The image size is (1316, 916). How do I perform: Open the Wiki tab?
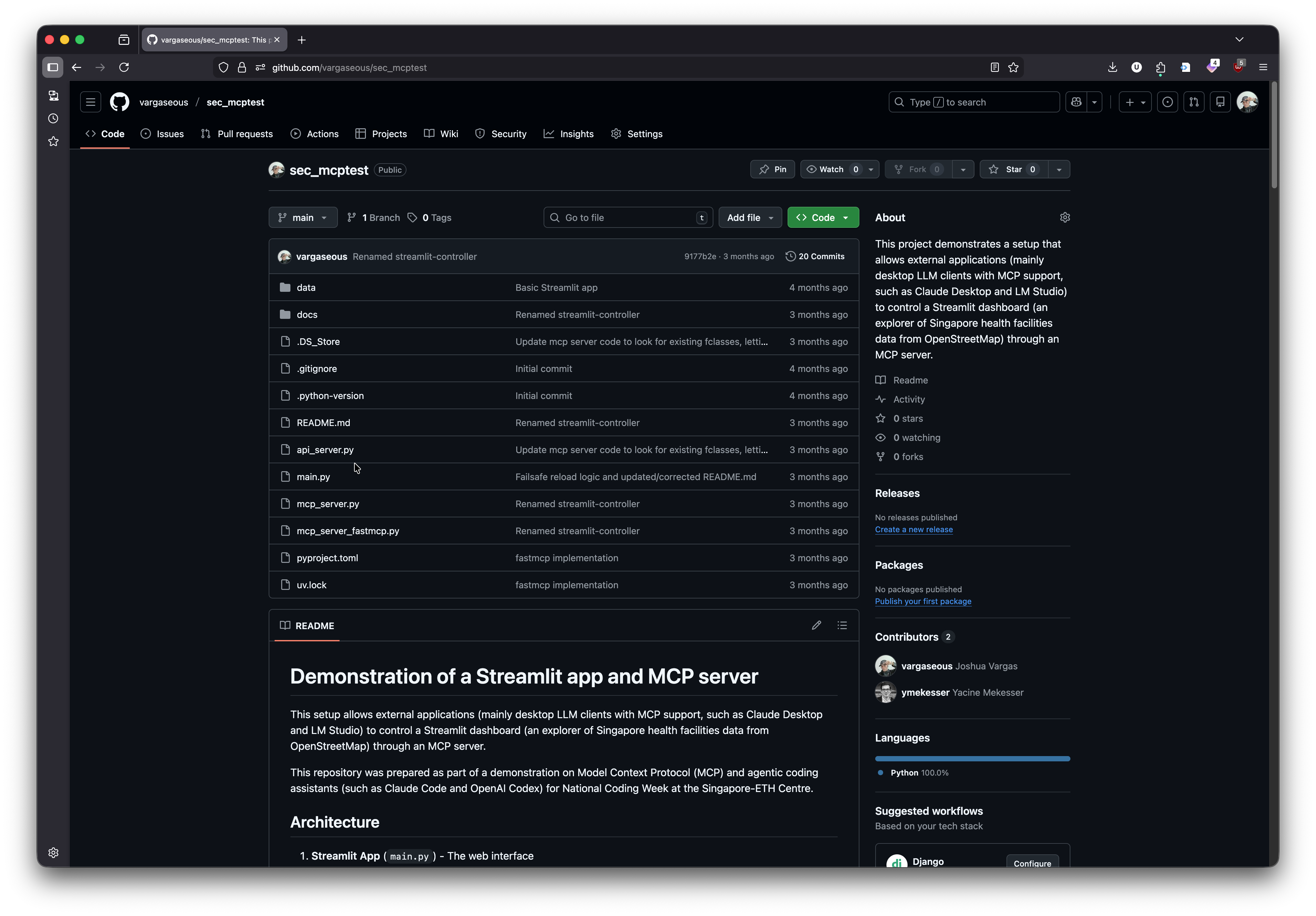441,134
